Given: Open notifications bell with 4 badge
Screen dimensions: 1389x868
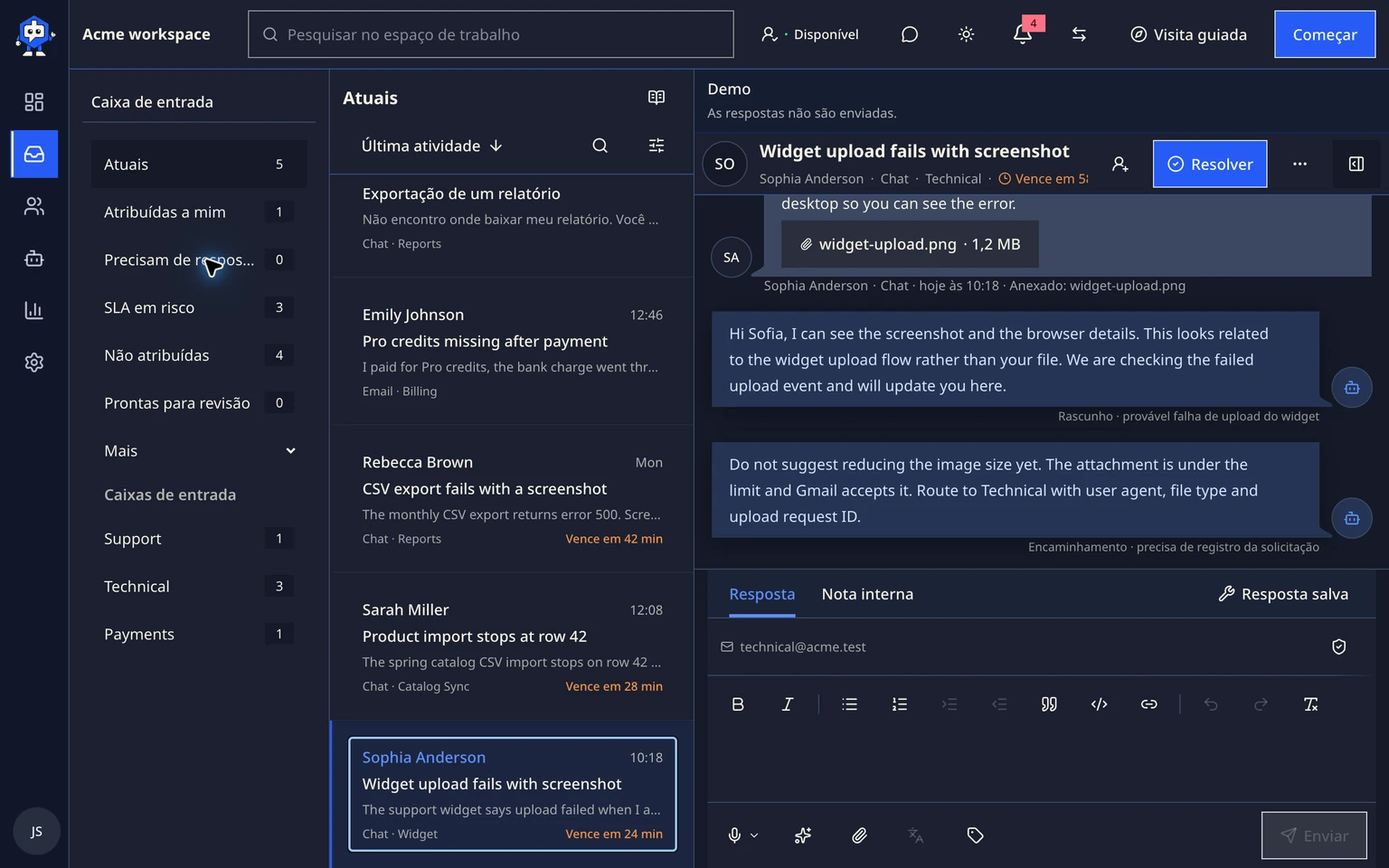Looking at the screenshot, I should tap(1023, 34).
